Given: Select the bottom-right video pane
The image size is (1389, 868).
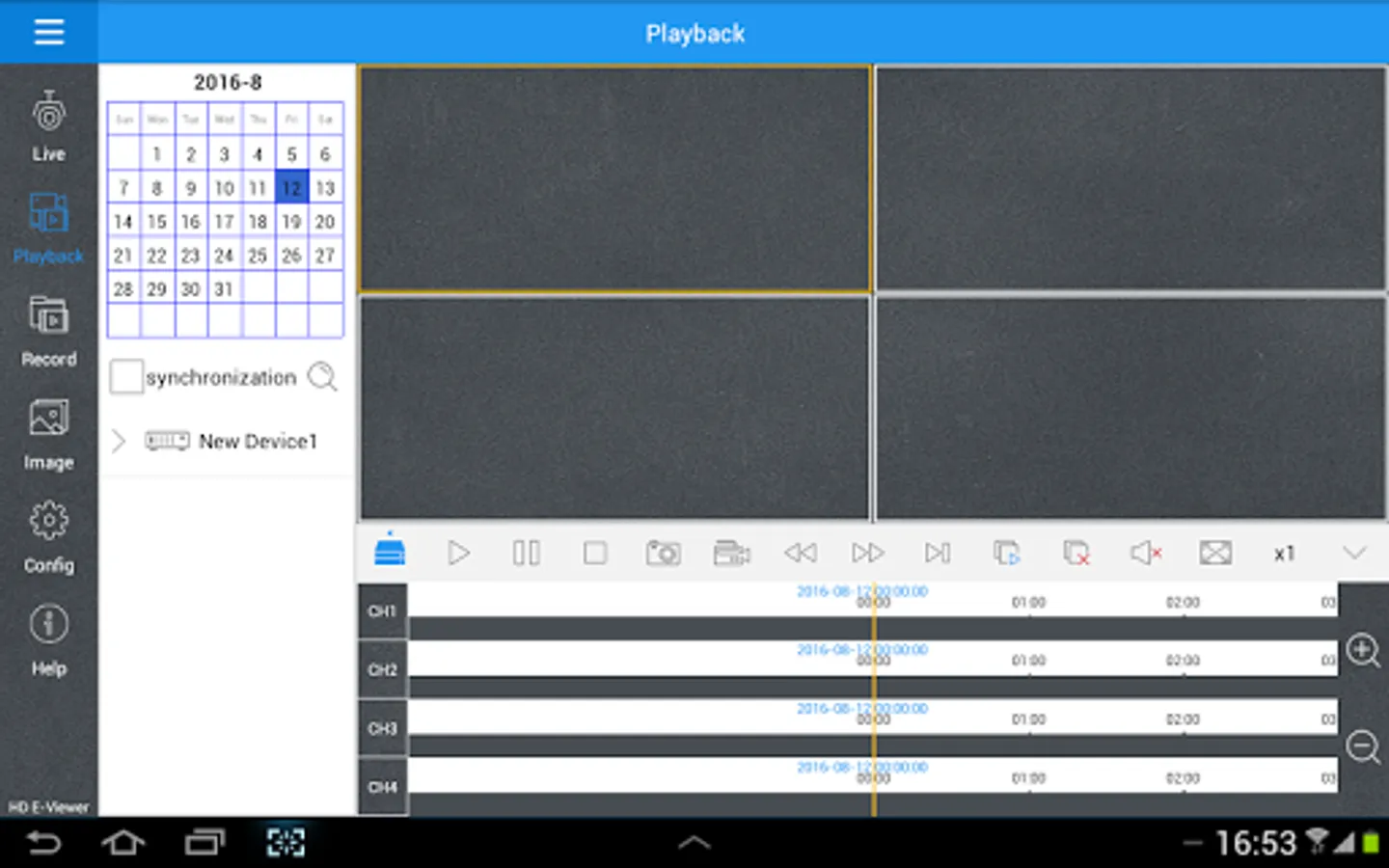Looking at the screenshot, I should pyautogui.click(x=1130, y=409).
